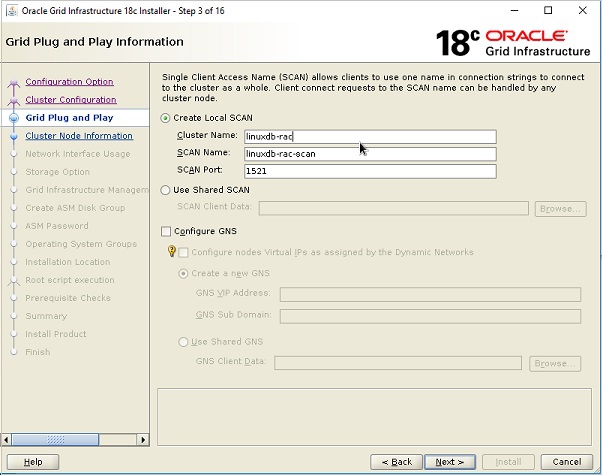This screenshot has width=602, height=475.
Task: Enable the Configure GNS checkbox
Action: [166, 232]
